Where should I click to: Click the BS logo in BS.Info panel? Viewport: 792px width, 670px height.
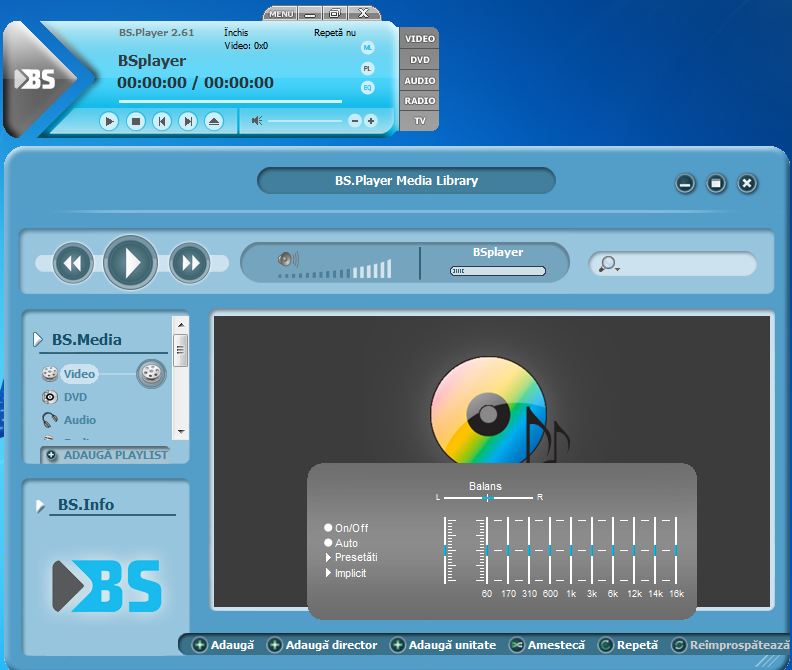[x=107, y=586]
